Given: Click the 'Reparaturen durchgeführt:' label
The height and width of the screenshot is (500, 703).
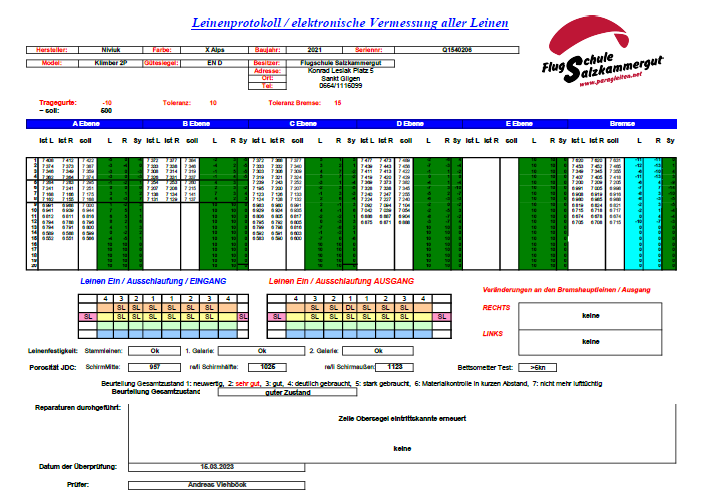Looking at the screenshot, I should [78, 408].
